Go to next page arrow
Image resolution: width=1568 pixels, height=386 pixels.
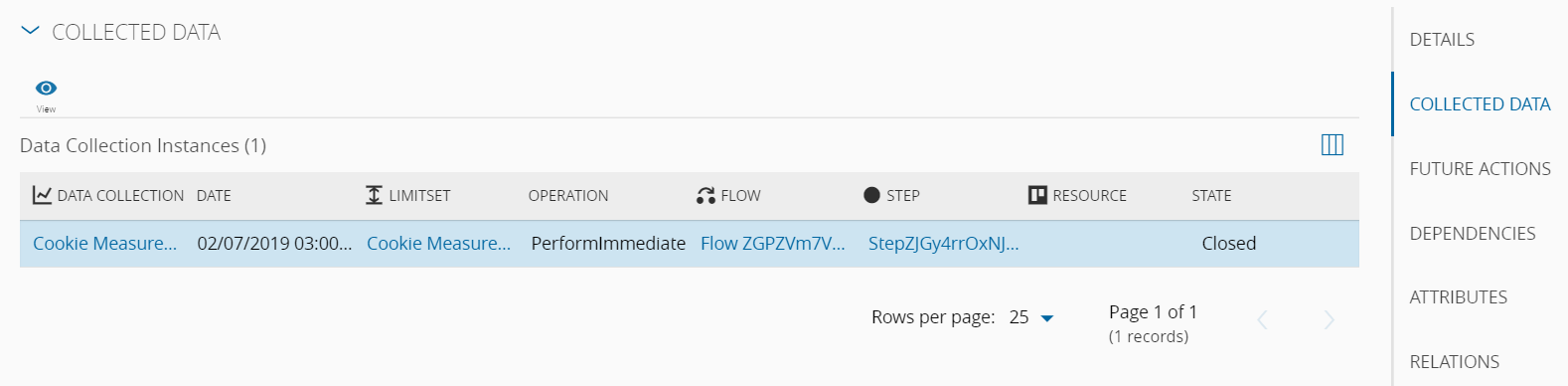tap(1330, 319)
